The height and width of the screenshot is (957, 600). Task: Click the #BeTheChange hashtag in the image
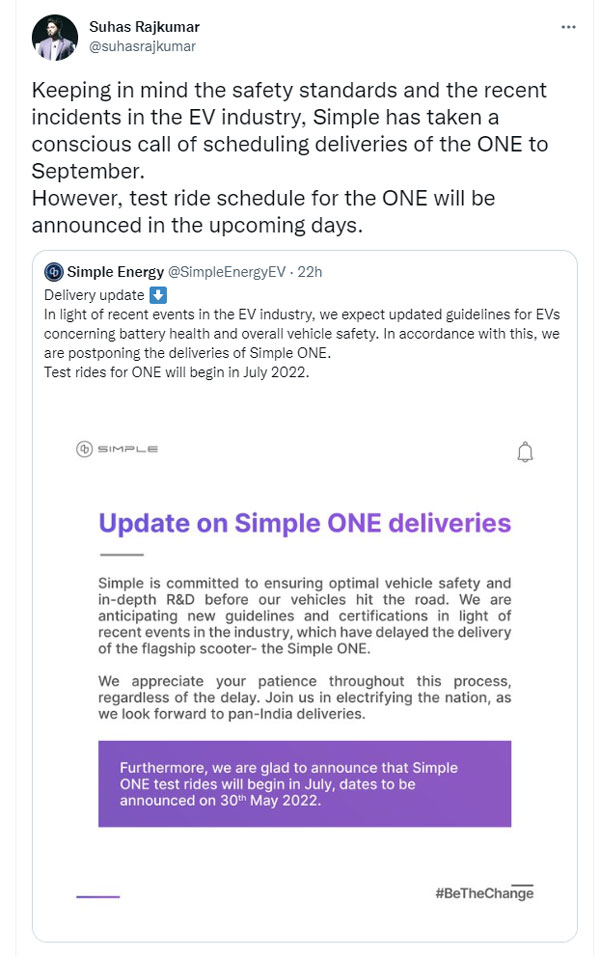point(484,893)
